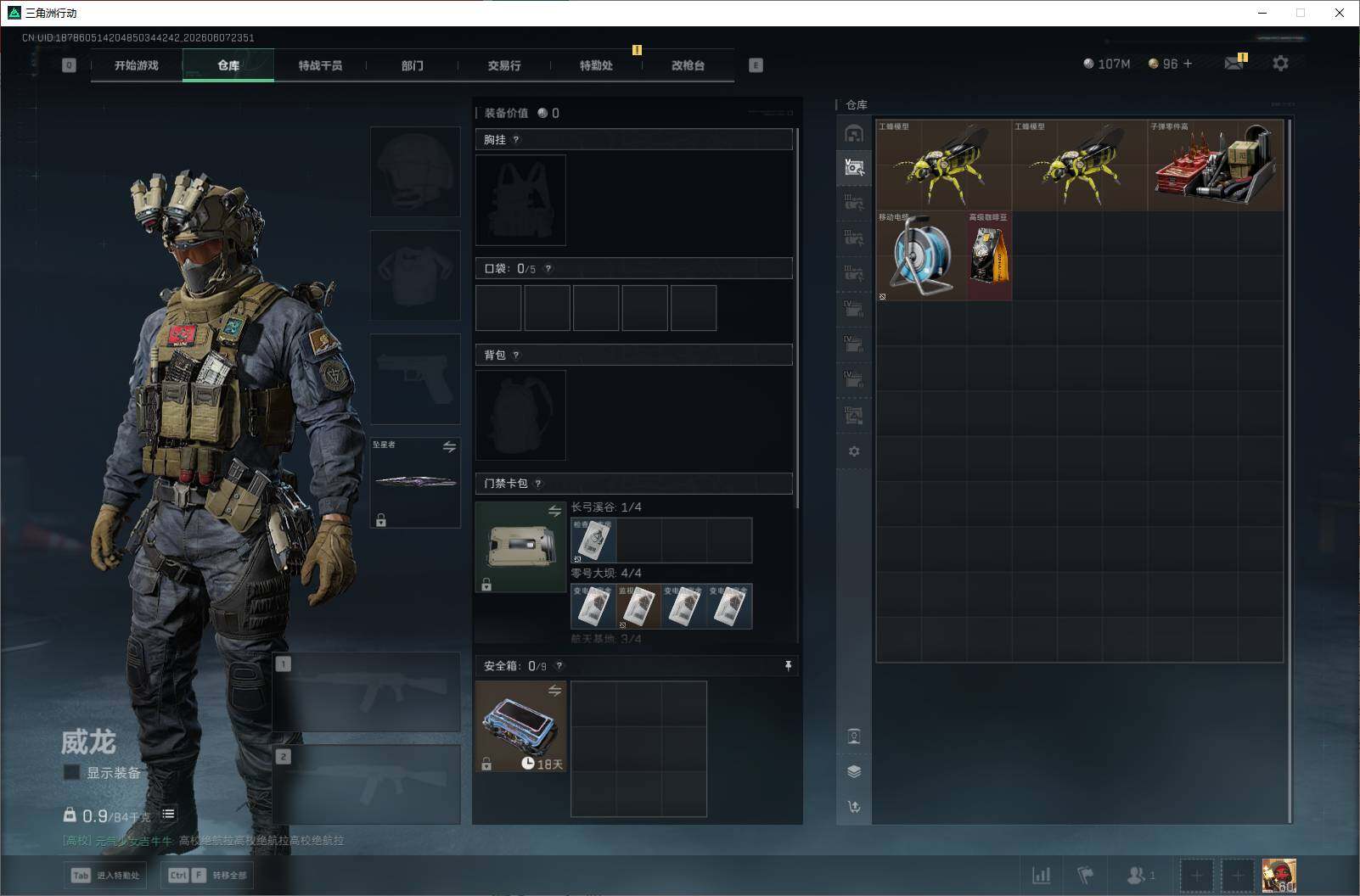The width and height of the screenshot is (1360, 896).
Task: Click the 进入特勤处 Tab button
Action: click(105, 875)
